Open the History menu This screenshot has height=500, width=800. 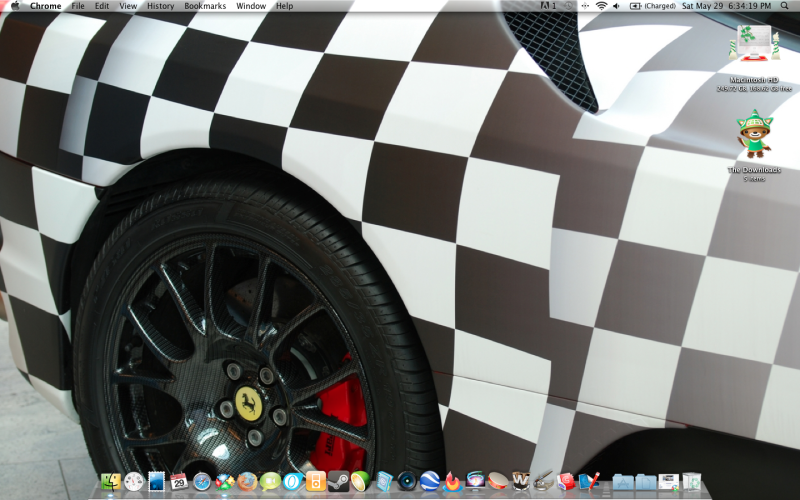coord(160,6)
